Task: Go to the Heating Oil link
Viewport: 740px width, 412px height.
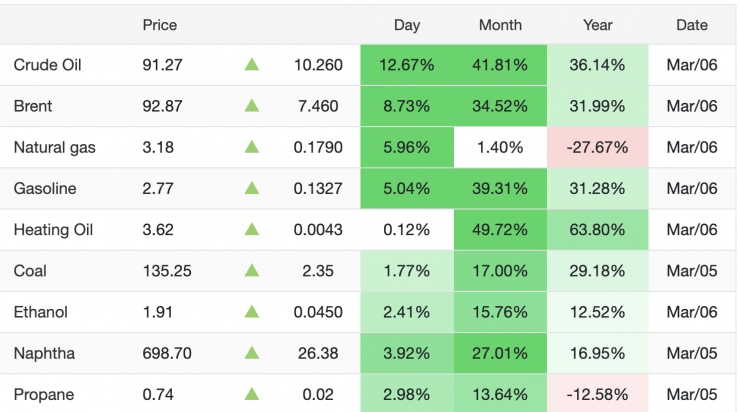Action: [x=52, y=229]
